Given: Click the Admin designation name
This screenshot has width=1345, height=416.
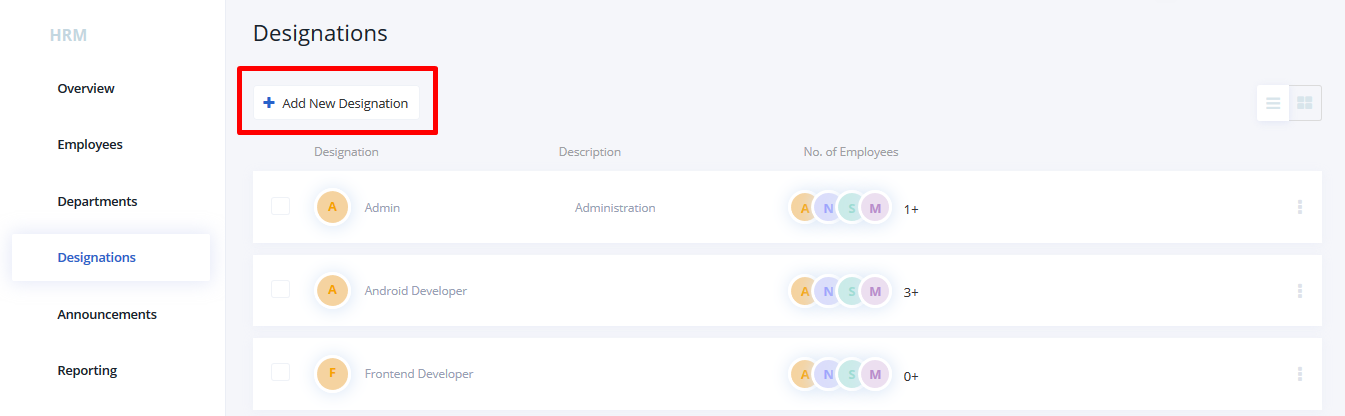Looking at the screenshot, I should click(382, 208).
